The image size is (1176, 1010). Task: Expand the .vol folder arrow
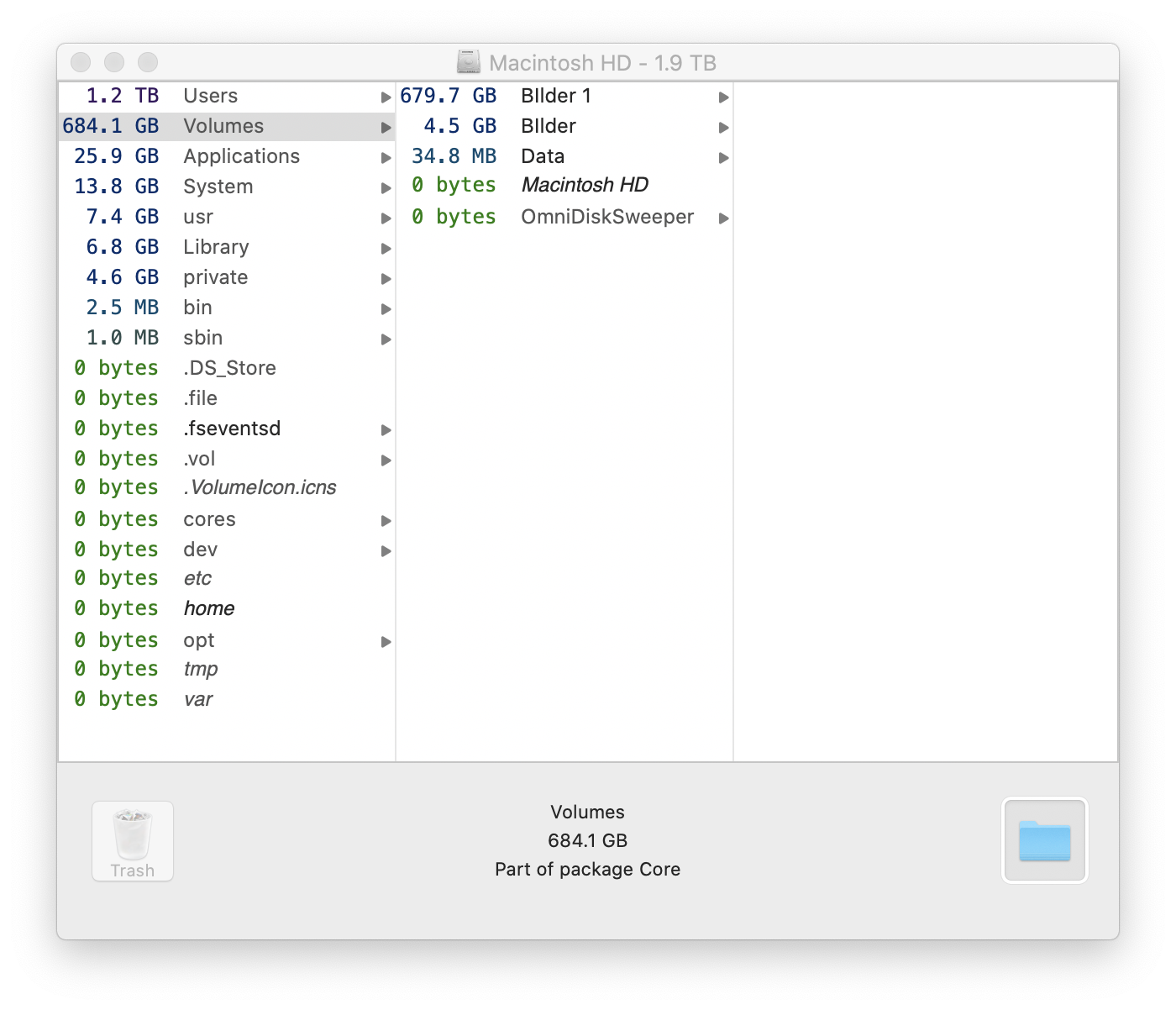tap(386, 460)
